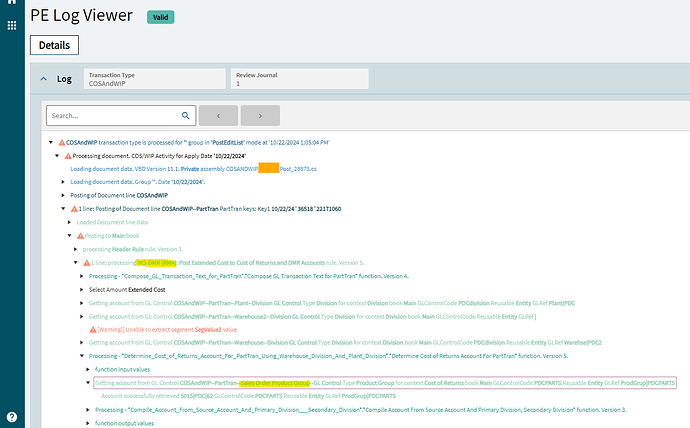Select 'processing Header Rule rule. Version 3' text

[133, 249]
